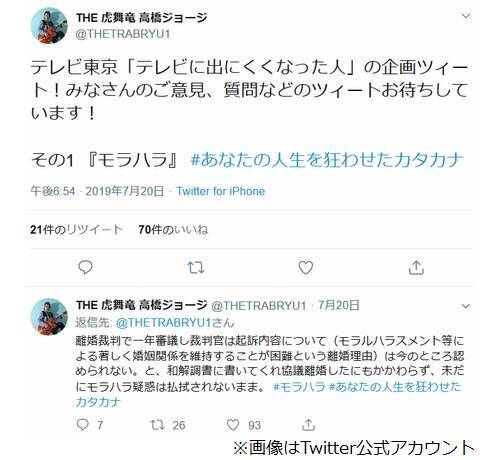View the 21件のリツイート list
Screen dimensions: 500x460
[x=76, y=230]
